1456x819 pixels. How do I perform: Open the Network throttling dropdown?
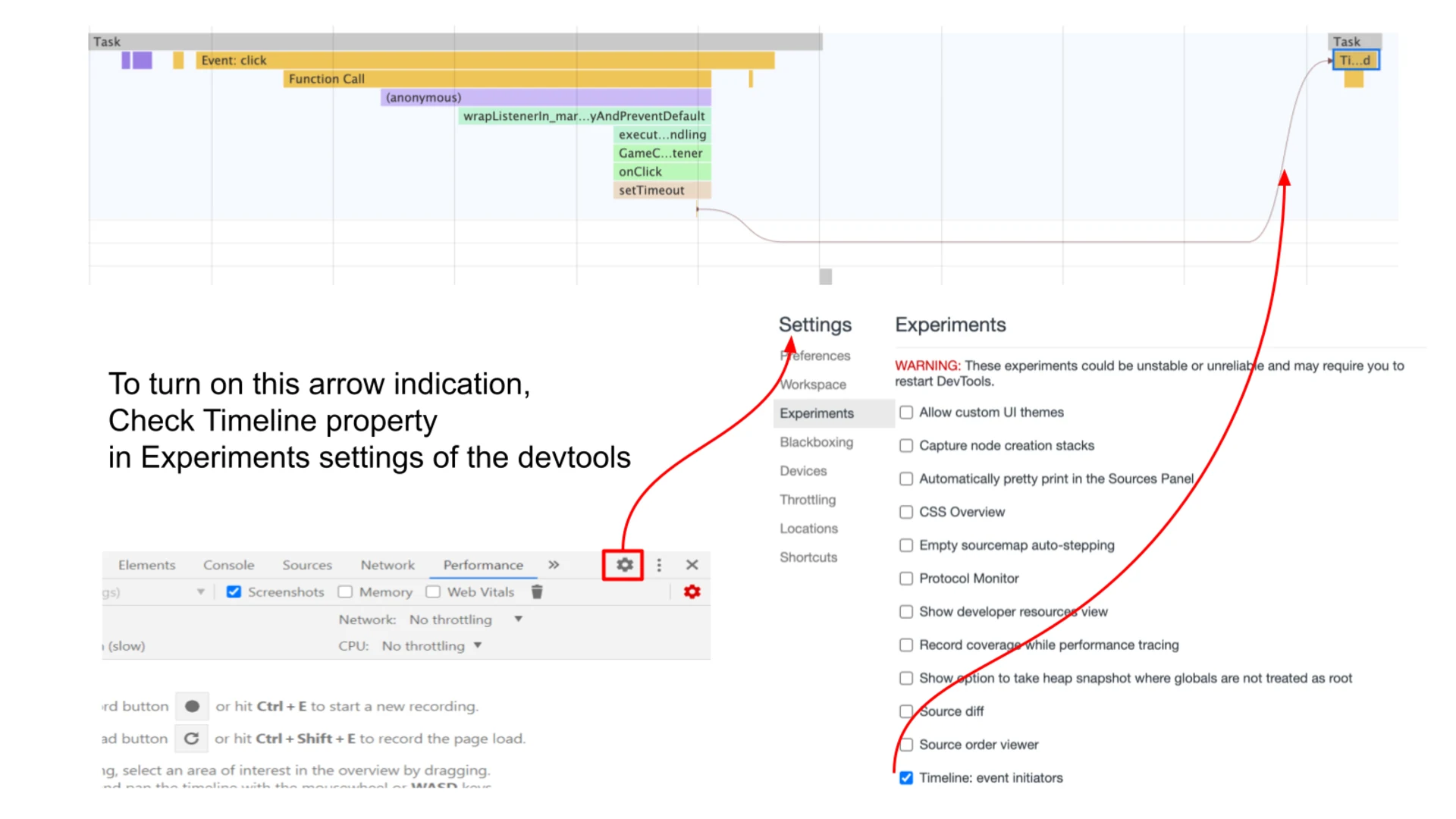[517, 620]
